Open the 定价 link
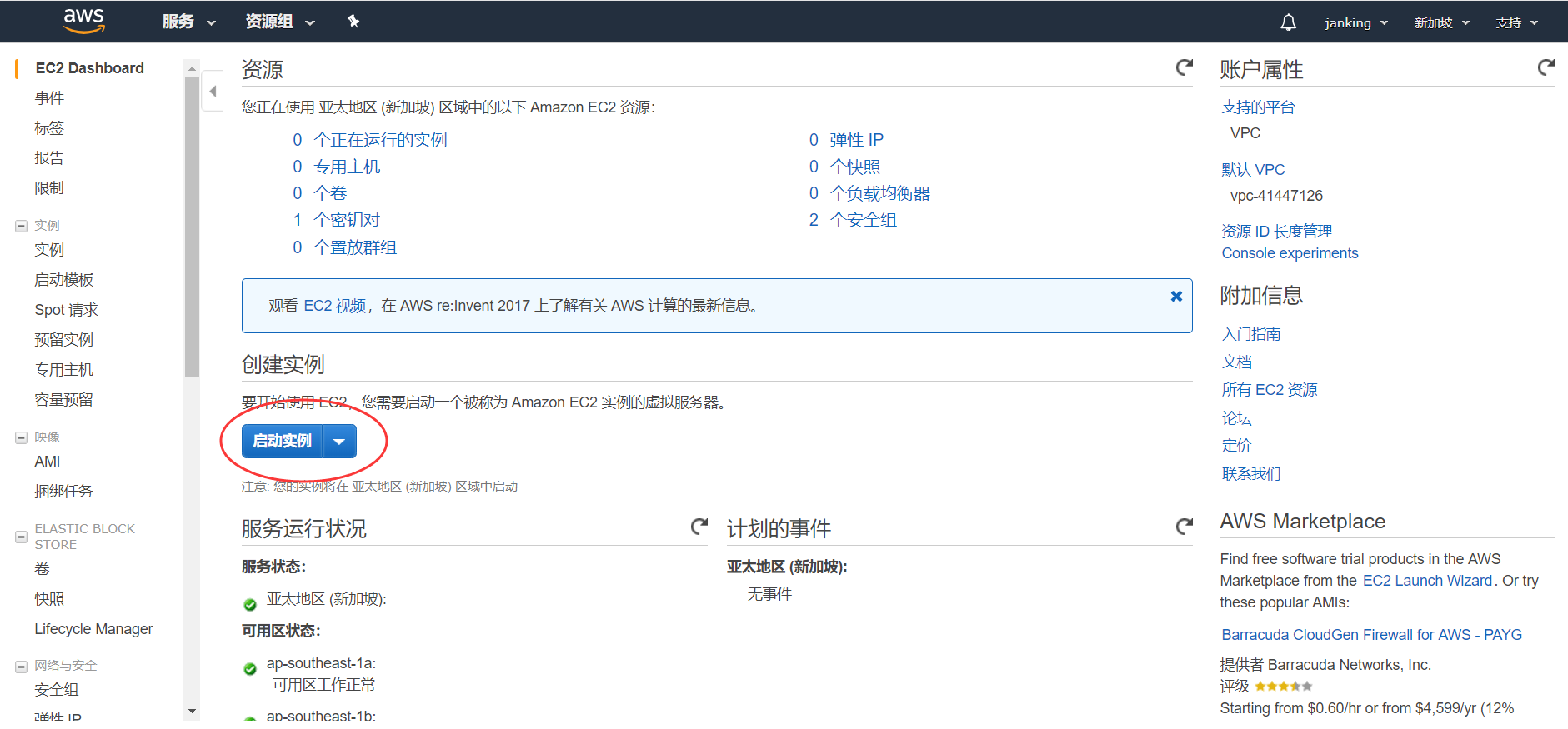Viewport: 1568px width, 729px height. point(1237,446)
